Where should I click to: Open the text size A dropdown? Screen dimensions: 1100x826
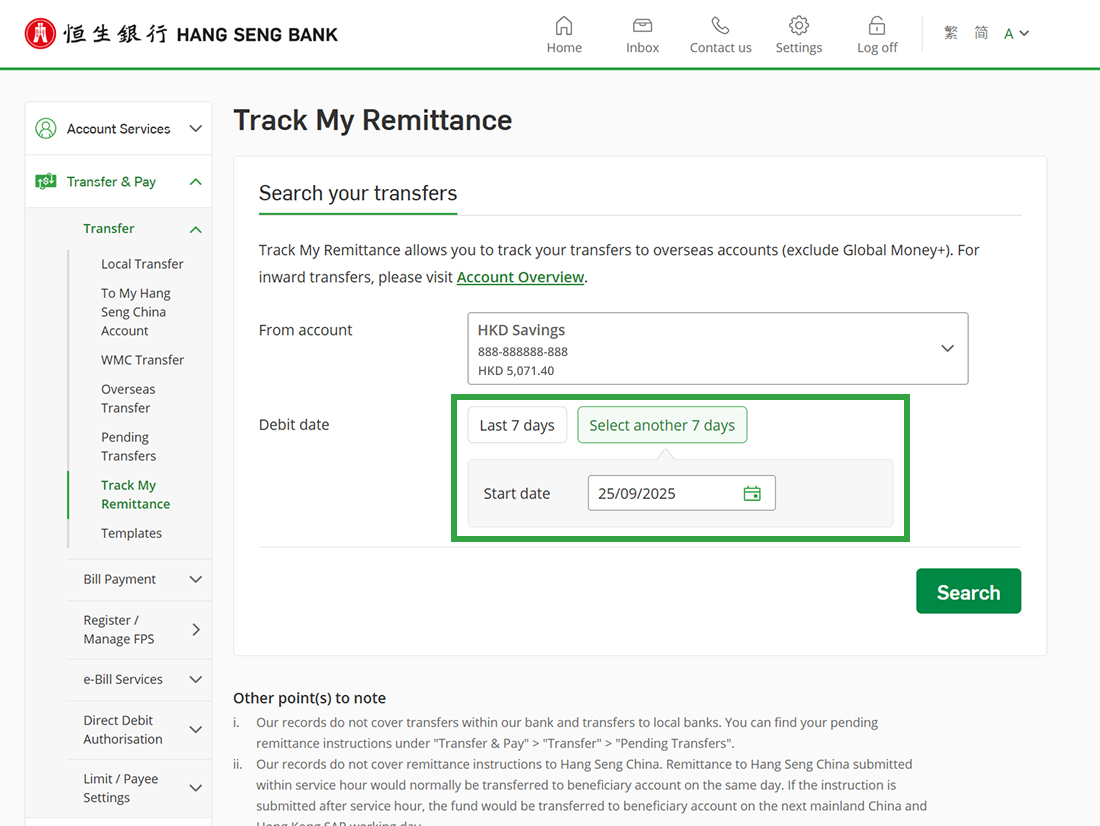[x=1016, y=34]
